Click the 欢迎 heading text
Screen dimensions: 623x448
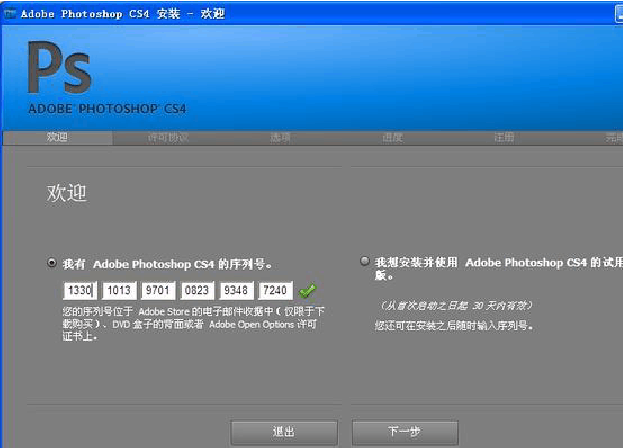click(x=67, y=193)
